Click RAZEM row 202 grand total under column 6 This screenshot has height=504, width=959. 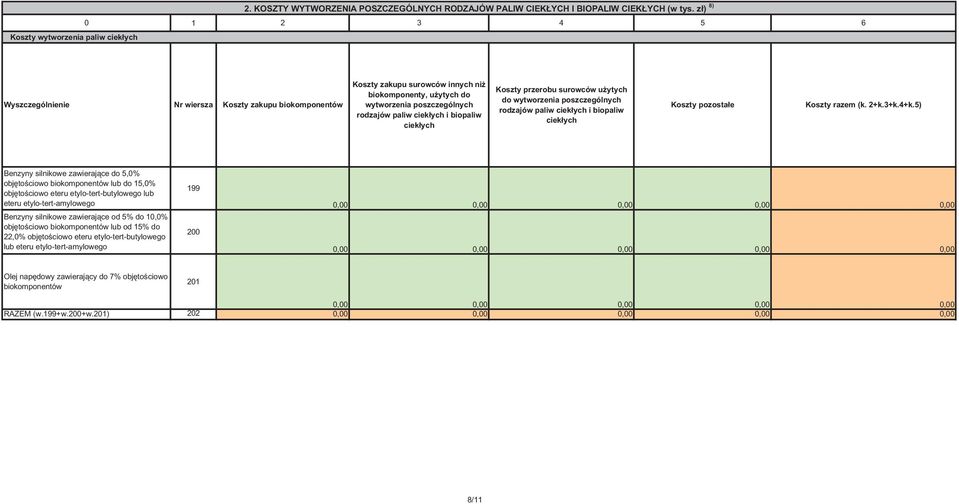[x=864, y=314]
